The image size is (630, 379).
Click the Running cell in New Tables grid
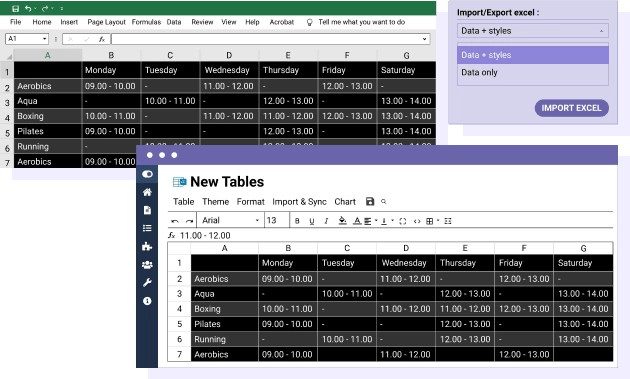tap(225, 339)
